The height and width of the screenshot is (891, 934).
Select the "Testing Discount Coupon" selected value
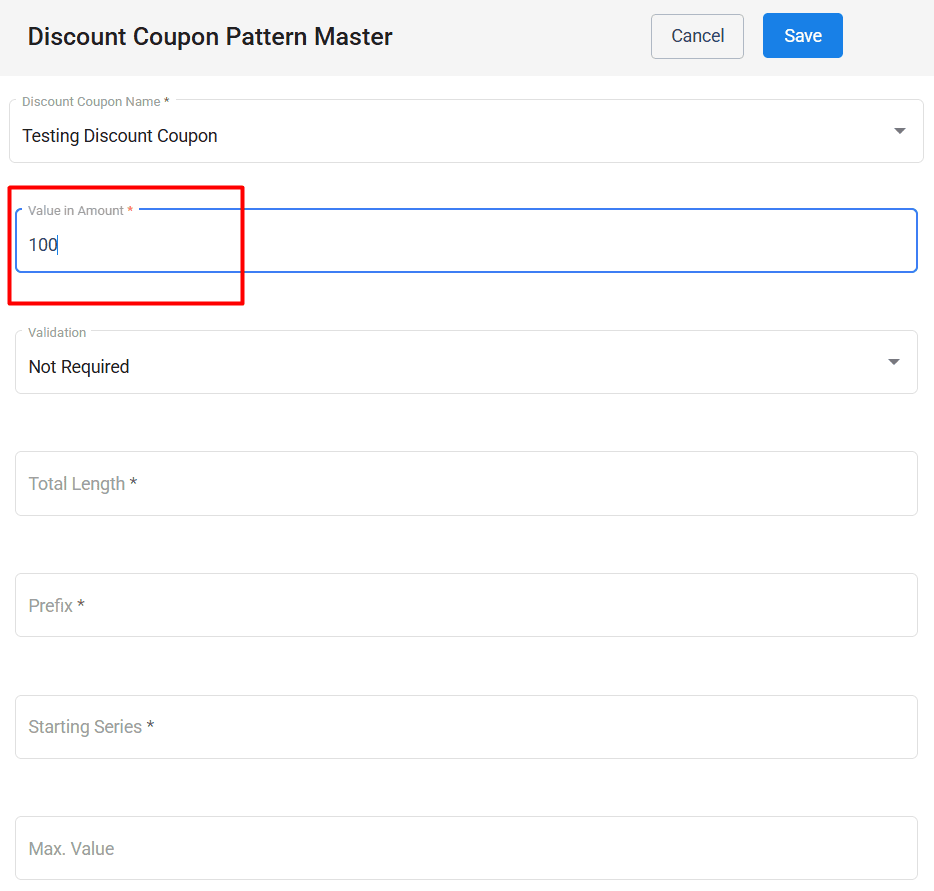[120, 136]
